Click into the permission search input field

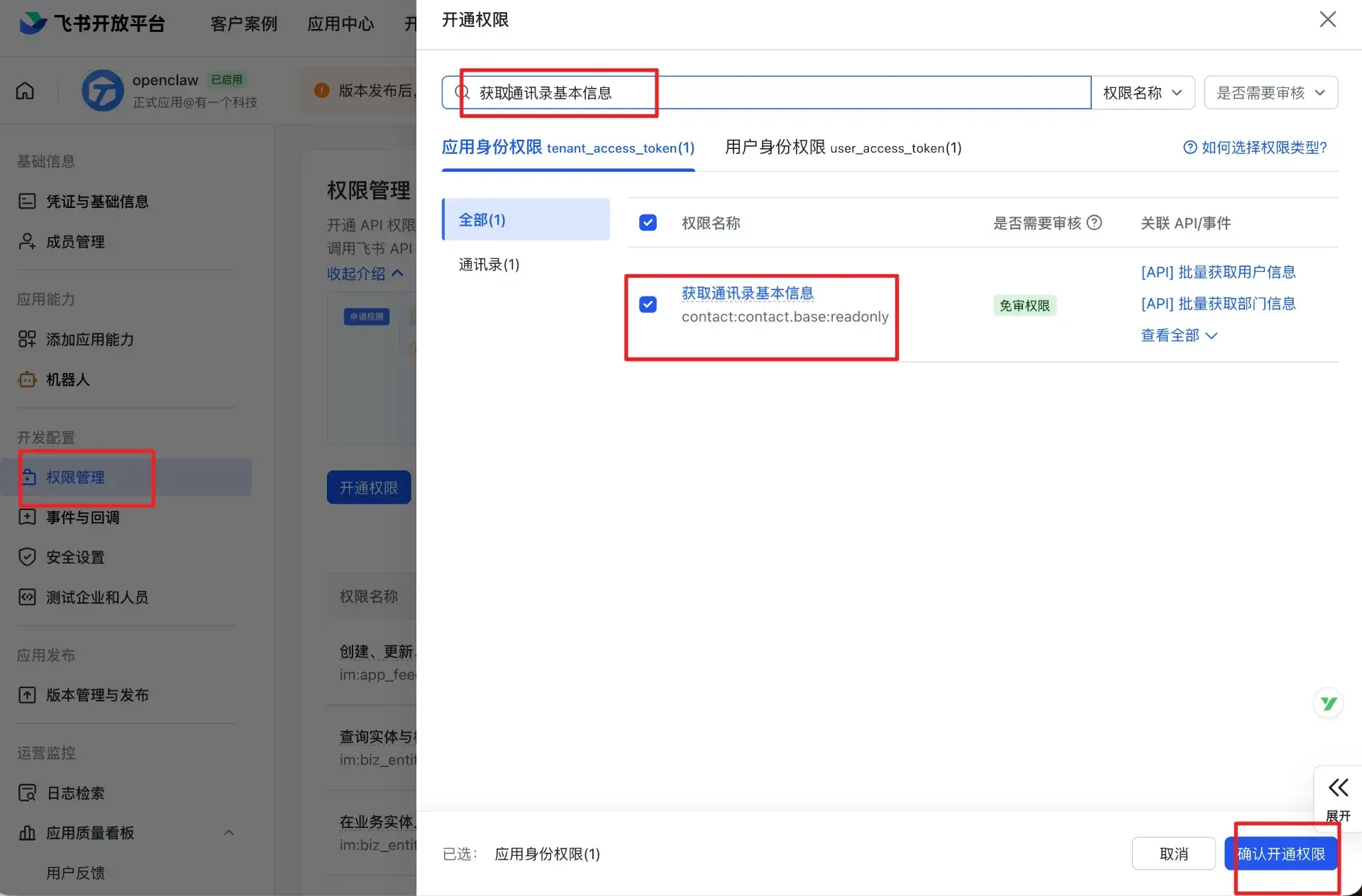point(780,93)
